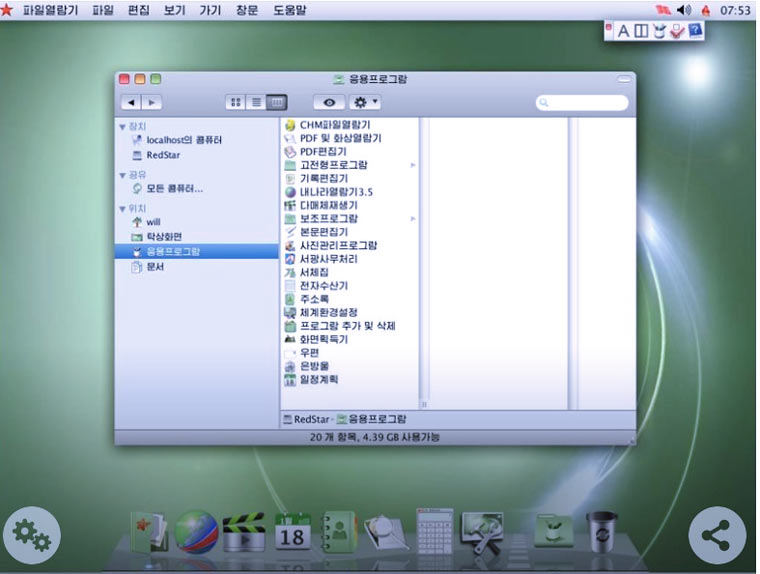Viewport: 760px width, 574px height.
Task: Switch to column view mode
Action: click(277, 102)
